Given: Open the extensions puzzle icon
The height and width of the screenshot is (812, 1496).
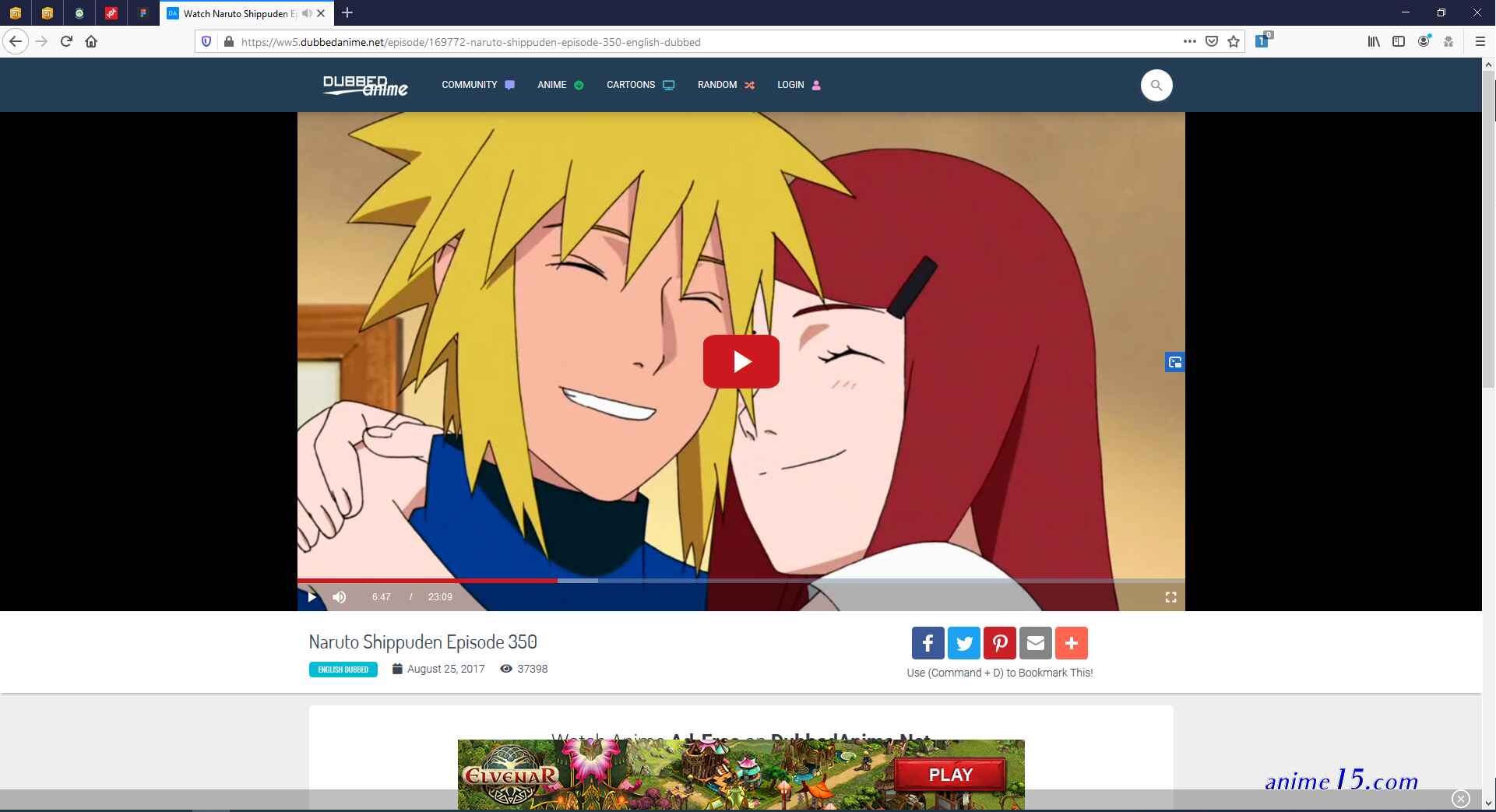Looking at the screenshot, I should tap(1448, 41).
